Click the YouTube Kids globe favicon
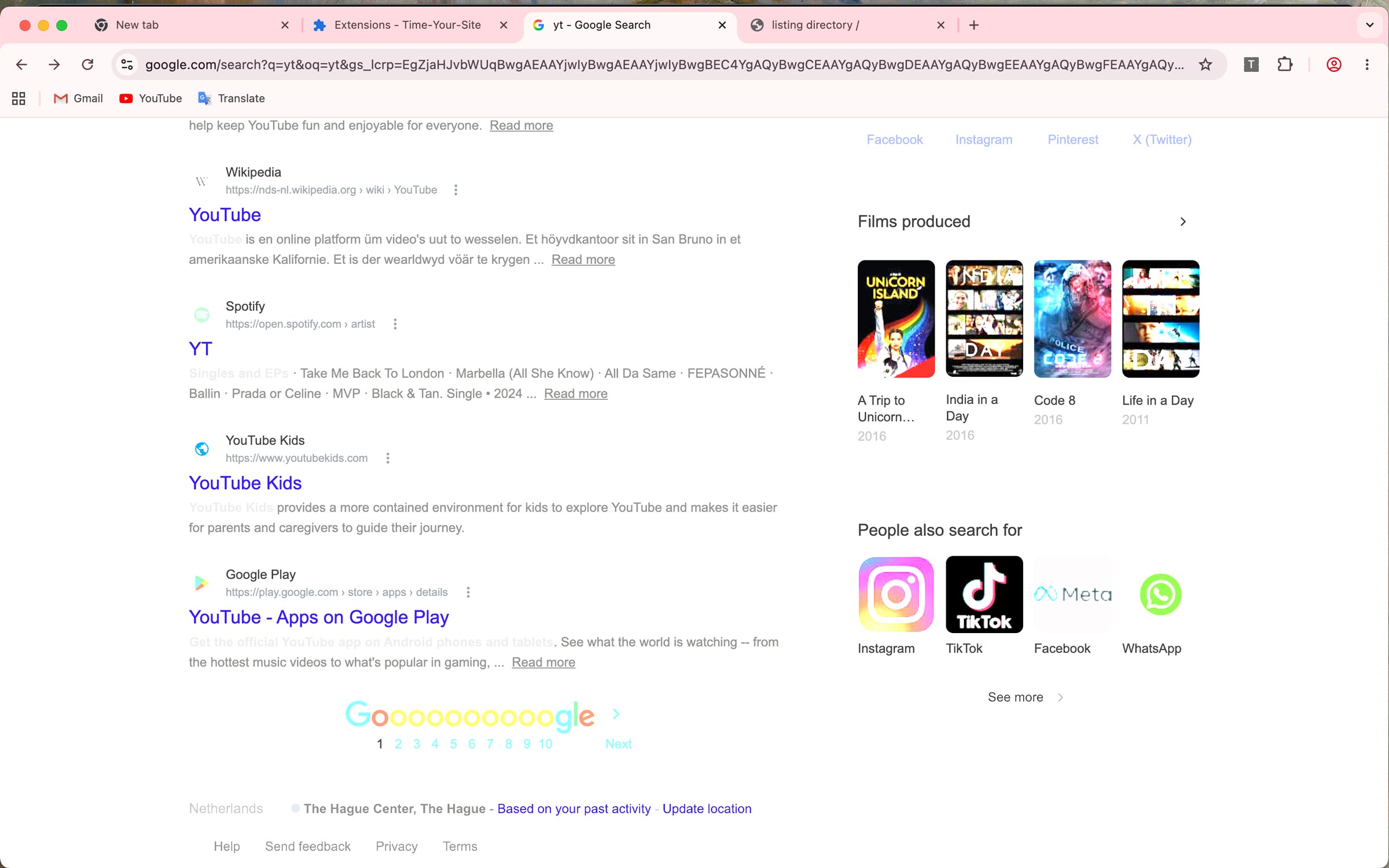The height and width of the screenshot is (868, 1389). point(201,448)
